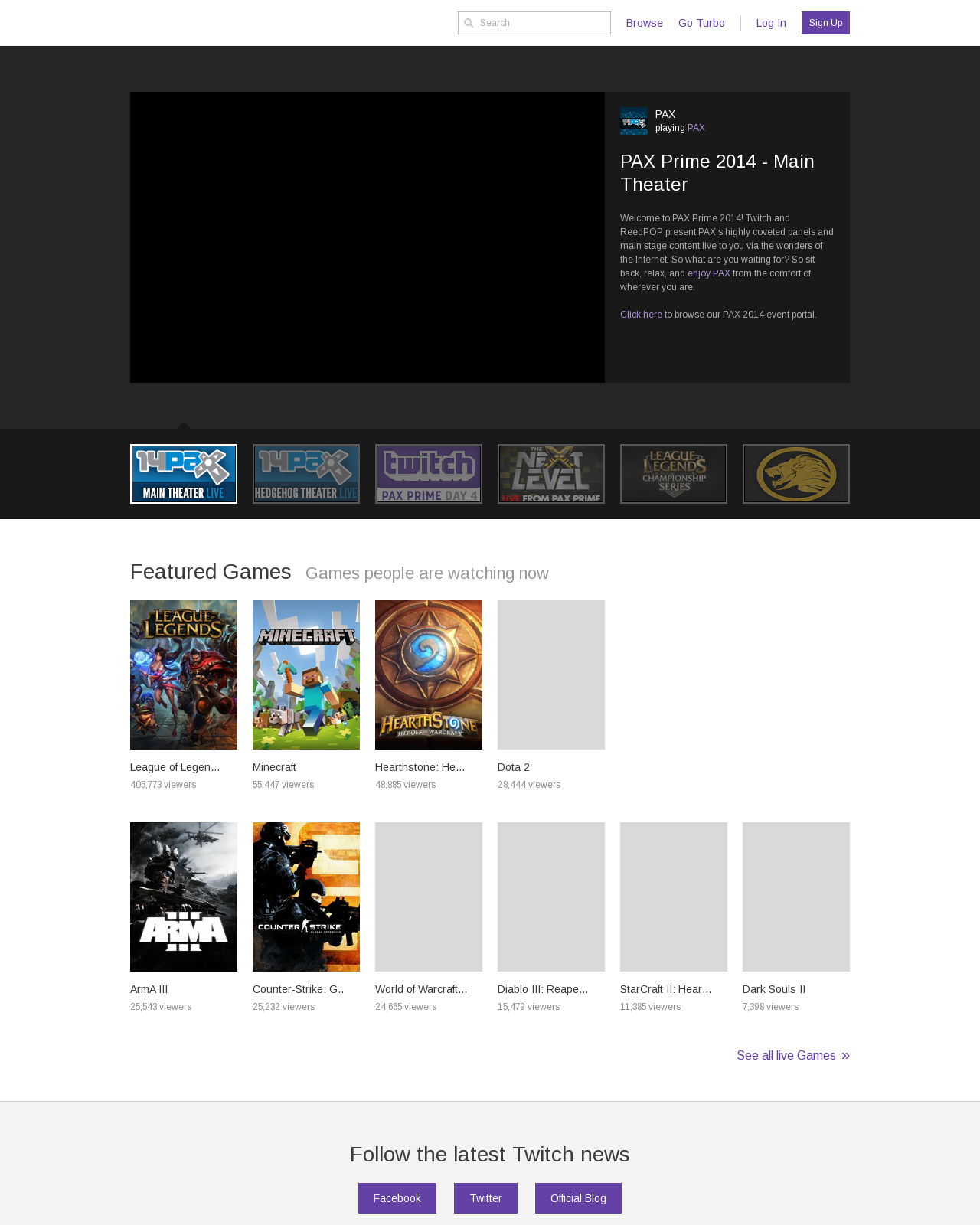Click the 'Counter-Strike: G..' title text

click(x=298, y=989)
